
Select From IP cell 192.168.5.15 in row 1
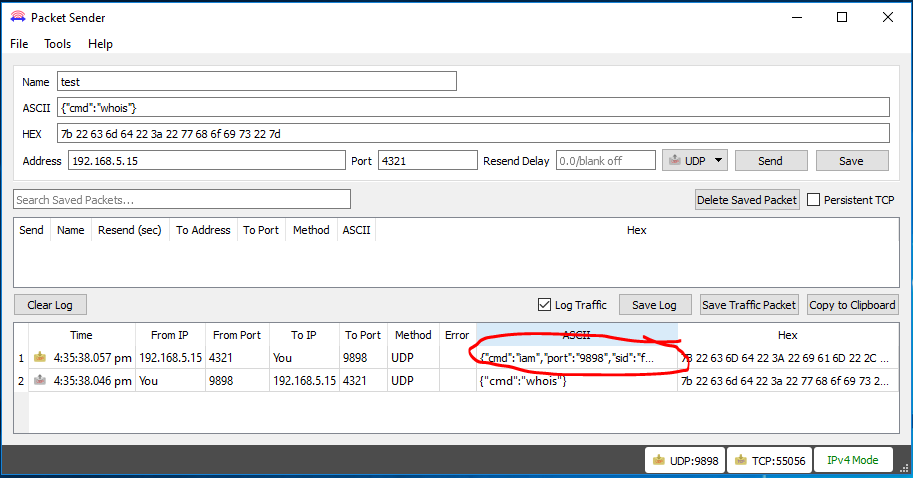[171, 357]
